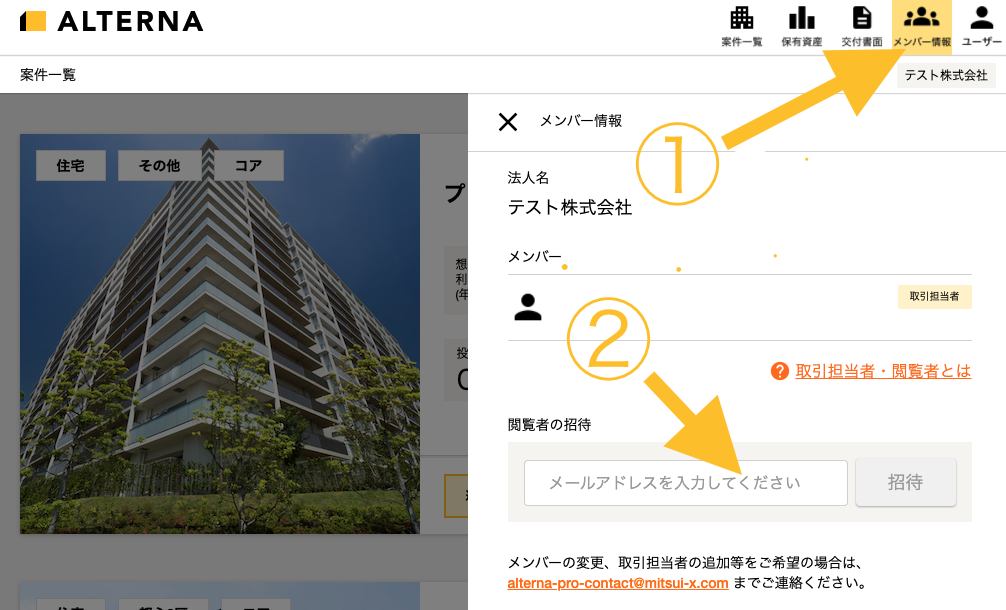Open the 保有資産 bar chart icon
Image resolution: width=1006 pixels, height=610 pixels.
[x=801, y=26]
